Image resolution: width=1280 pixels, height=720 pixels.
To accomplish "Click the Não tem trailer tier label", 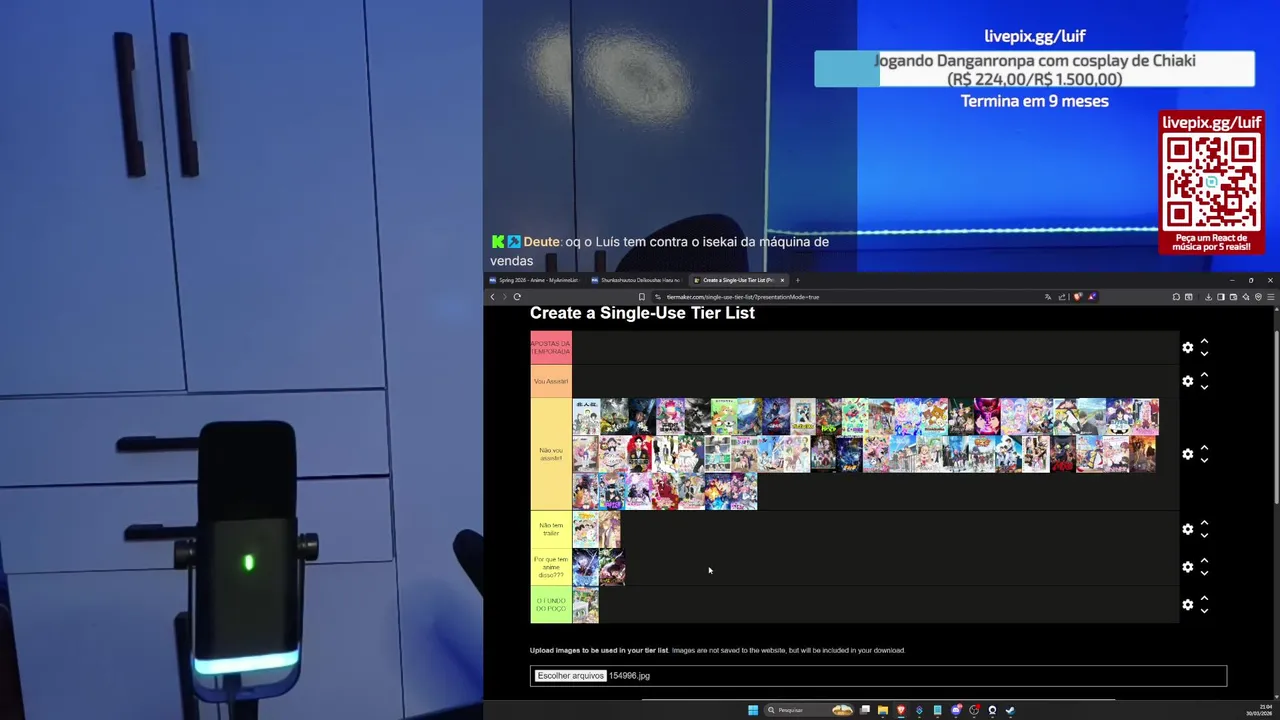I will click(551, 529).
